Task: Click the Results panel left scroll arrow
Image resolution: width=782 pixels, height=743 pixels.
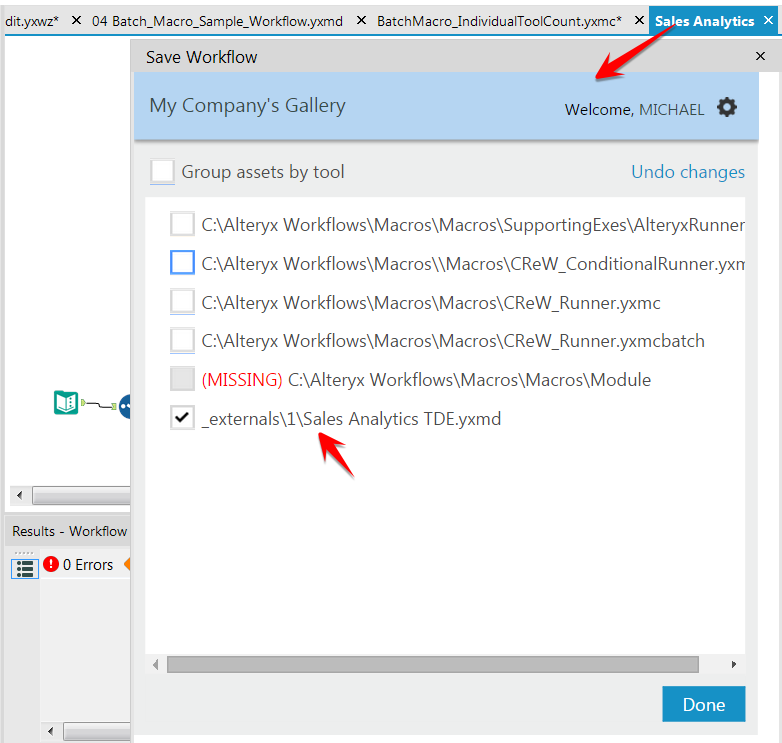Action: pyautogui.click(x=50, y=732)
